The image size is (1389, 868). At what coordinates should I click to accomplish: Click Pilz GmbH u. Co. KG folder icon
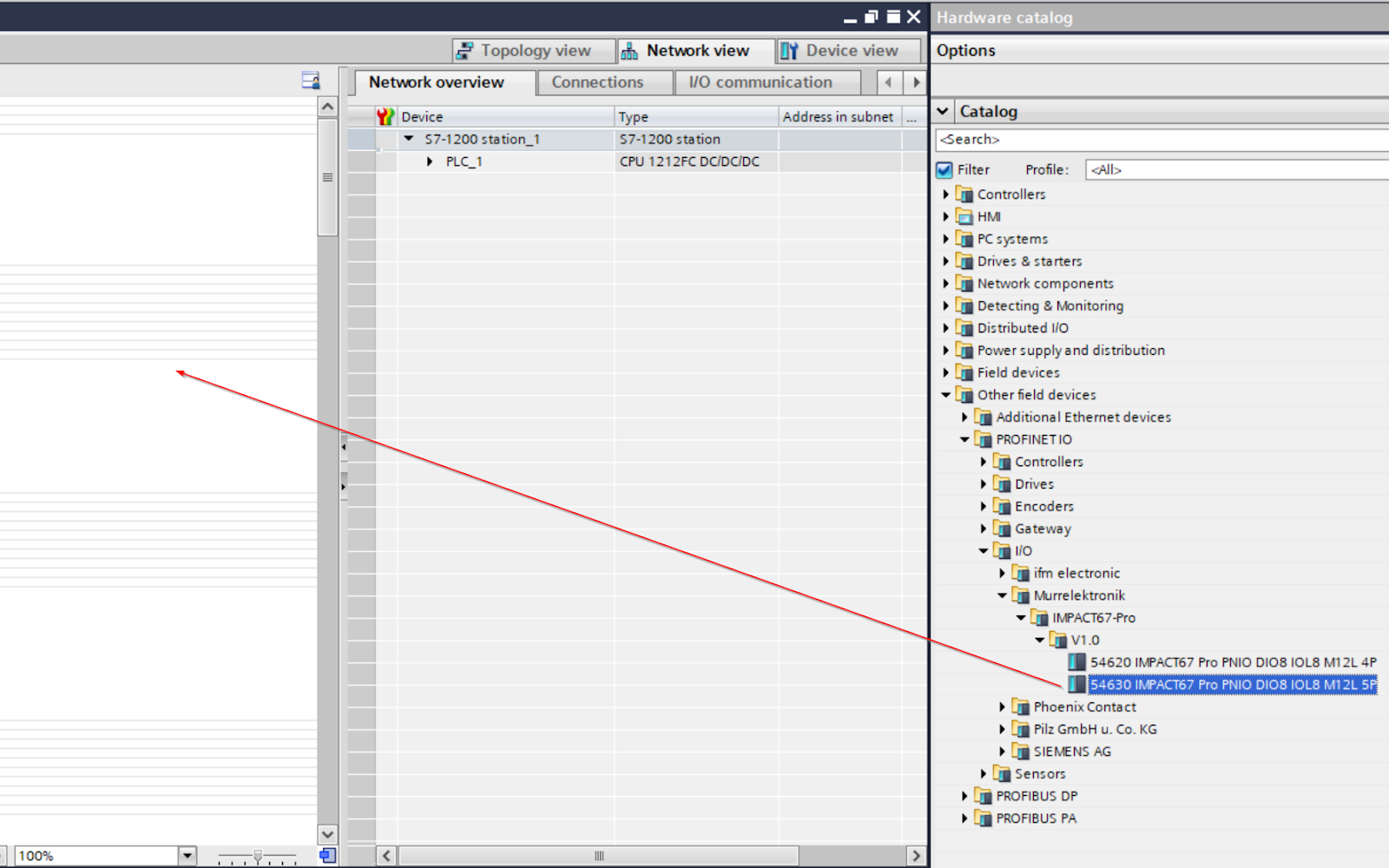point(1021,729)
